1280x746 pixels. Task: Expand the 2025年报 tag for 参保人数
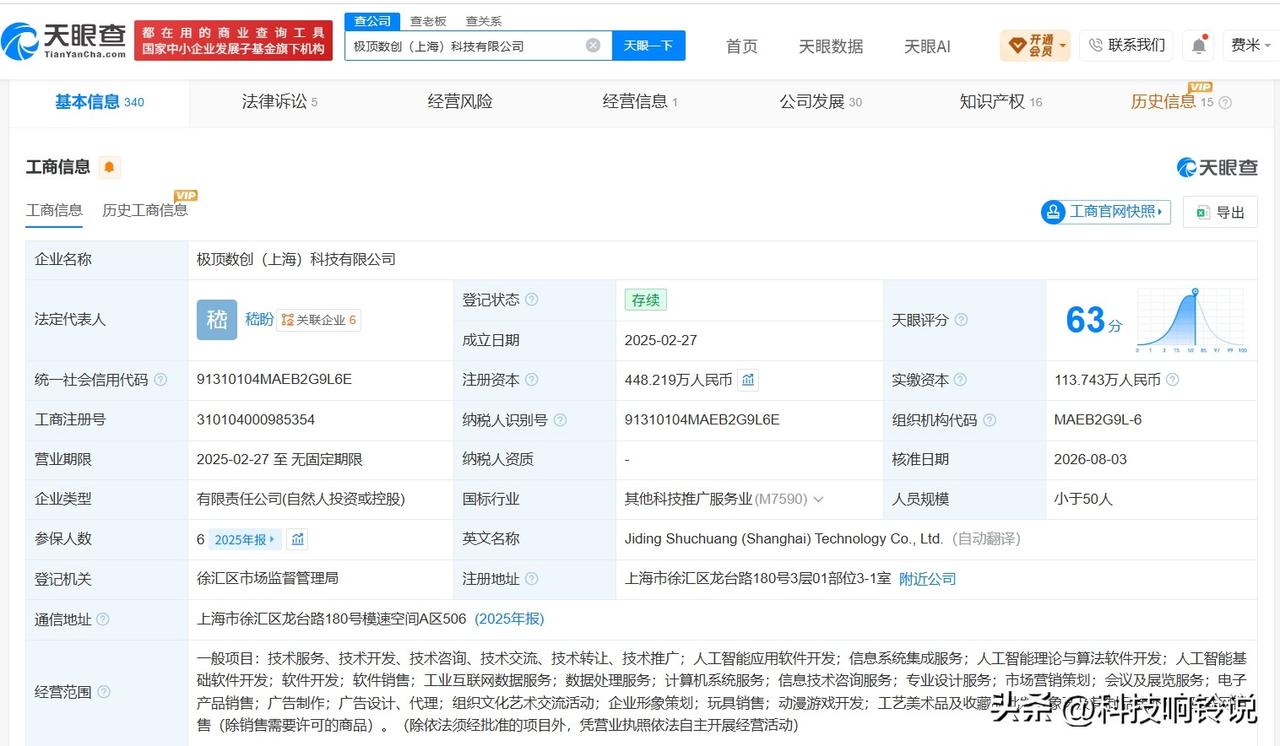tap(244, 539)
